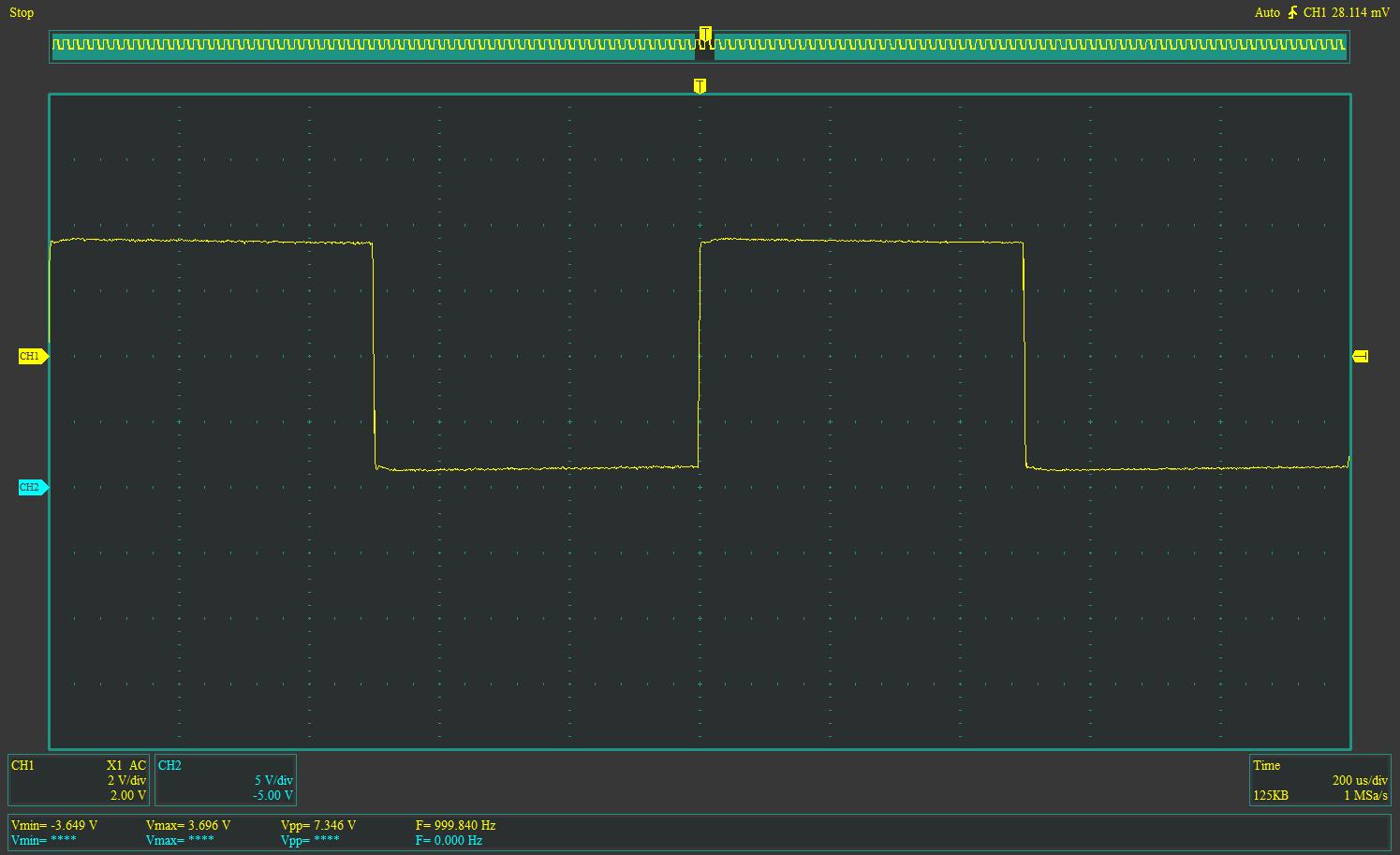Click the Vmax= 3.696 V measurement
The height and width of the screenshot is (855, 1400).
188,825
